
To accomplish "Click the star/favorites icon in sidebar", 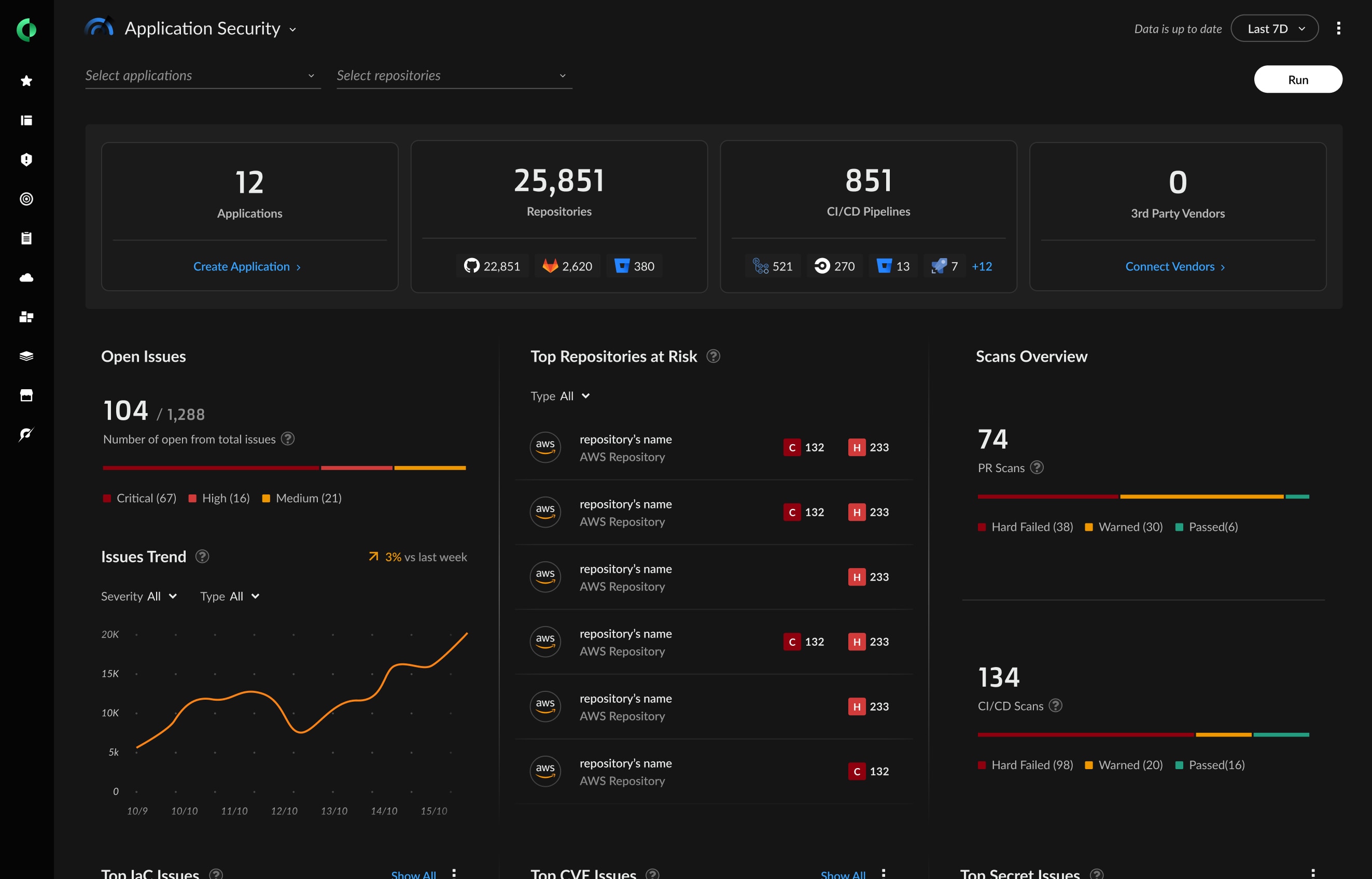I will pyautogui.click(x=27, y=80).
